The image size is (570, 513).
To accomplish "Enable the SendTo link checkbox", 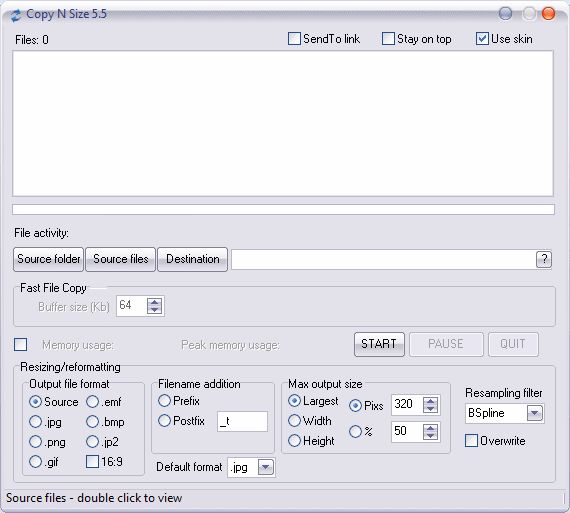I will click(294, 39).
